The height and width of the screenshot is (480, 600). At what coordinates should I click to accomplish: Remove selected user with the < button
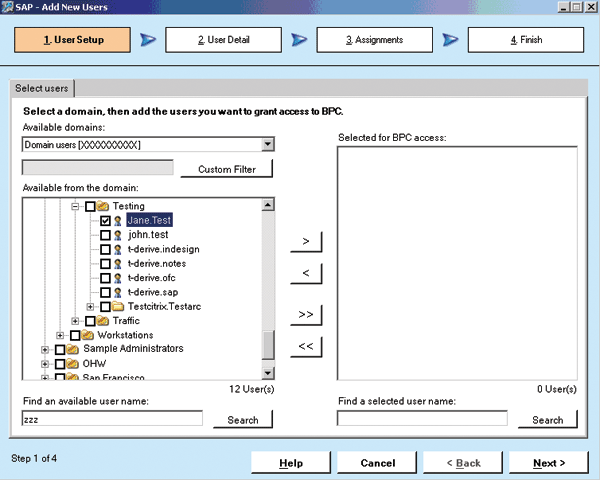[x=306, y=273]
